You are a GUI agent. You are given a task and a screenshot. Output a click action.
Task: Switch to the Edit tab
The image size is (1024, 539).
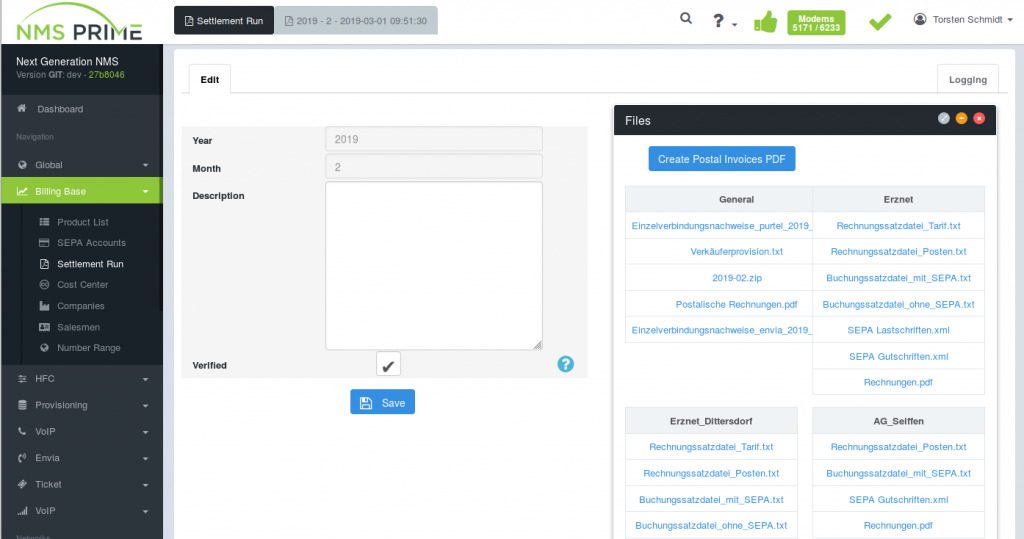[210, 80]
